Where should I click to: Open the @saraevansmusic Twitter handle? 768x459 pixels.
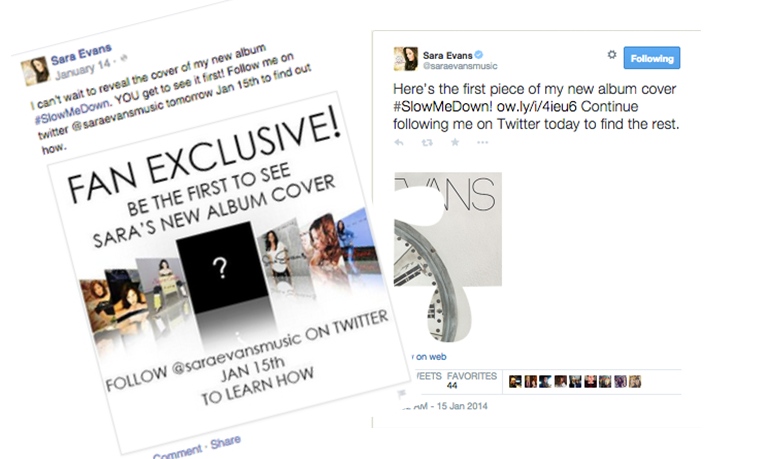point(460,66)
